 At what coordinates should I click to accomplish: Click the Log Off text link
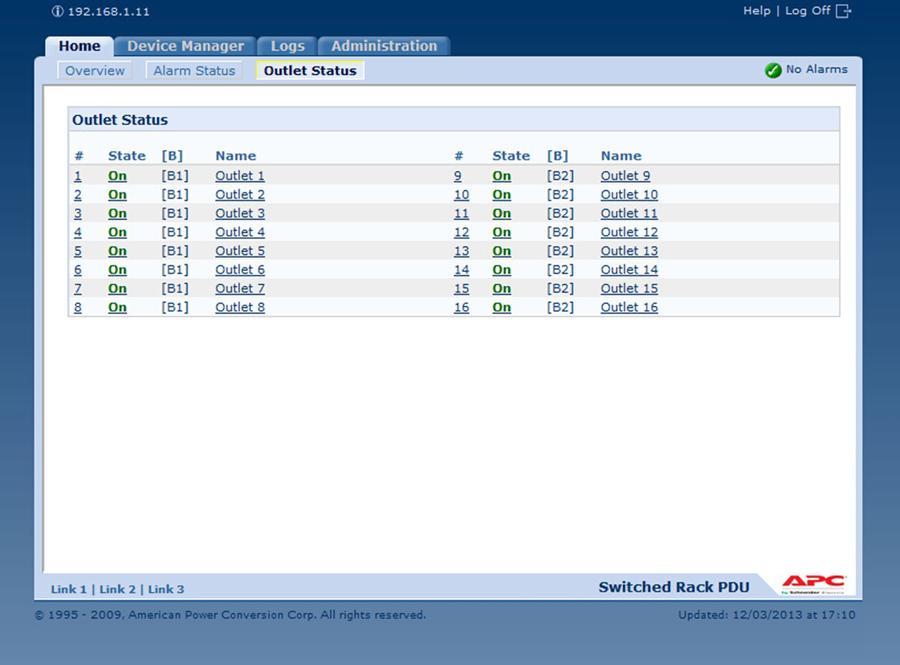click(x=807, y=11)
